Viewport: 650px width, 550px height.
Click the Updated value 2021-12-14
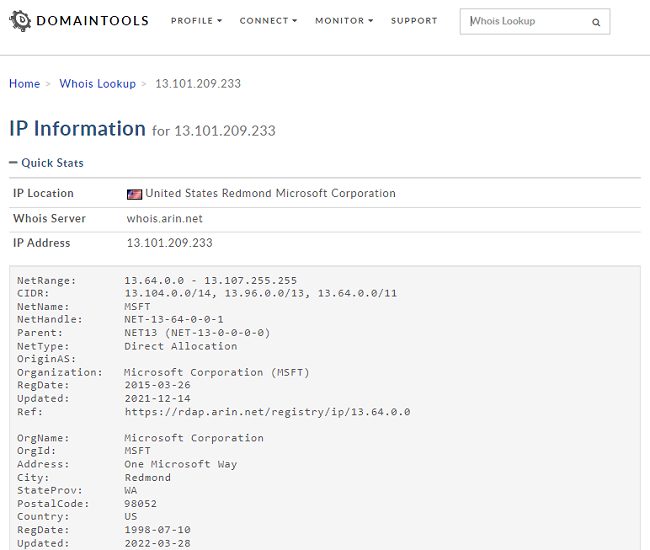[158, 399]
